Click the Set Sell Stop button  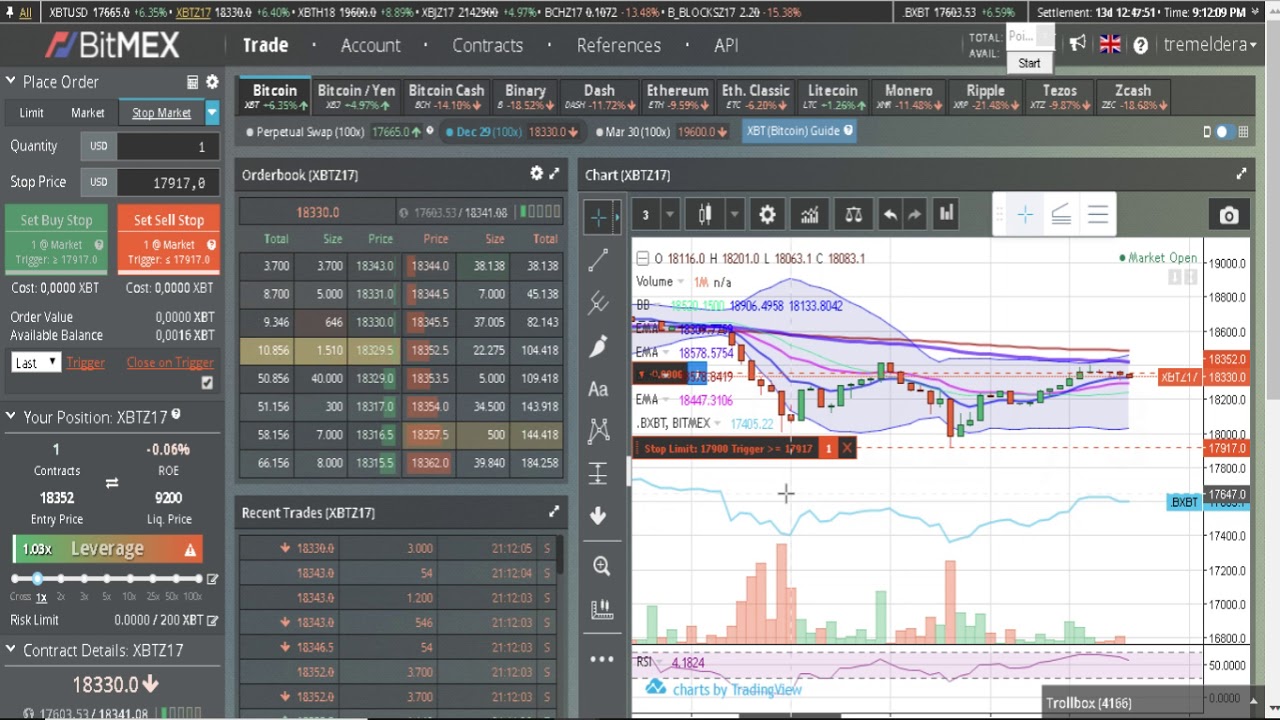tap(169, 238)
